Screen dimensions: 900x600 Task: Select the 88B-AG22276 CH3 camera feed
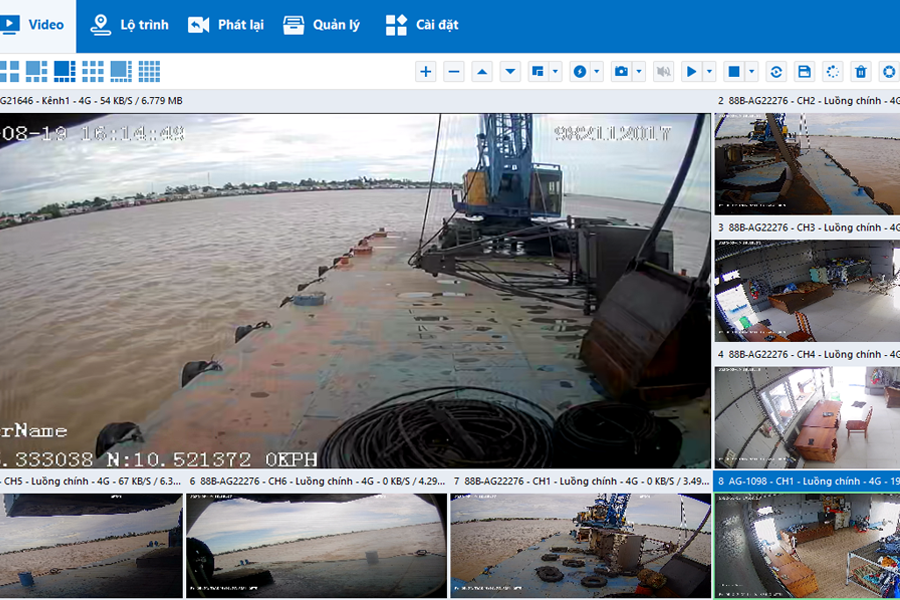(807, 290)
